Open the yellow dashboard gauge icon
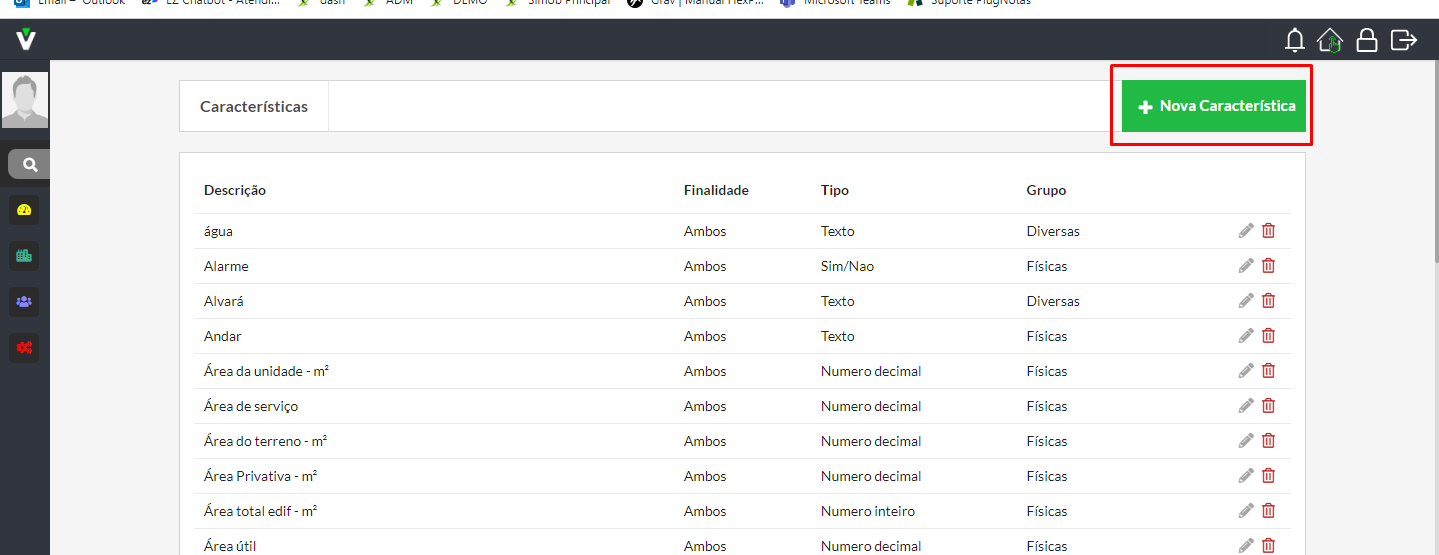This screenshot has height=555, width=1439. [x=25, y=210]
